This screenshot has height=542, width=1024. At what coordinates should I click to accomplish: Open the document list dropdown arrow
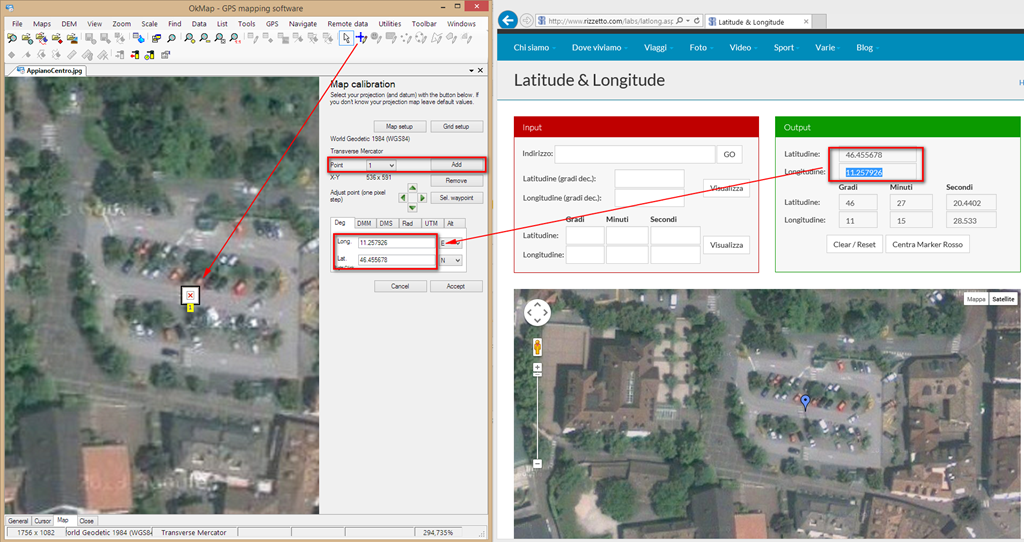click(x=471, y=70)
